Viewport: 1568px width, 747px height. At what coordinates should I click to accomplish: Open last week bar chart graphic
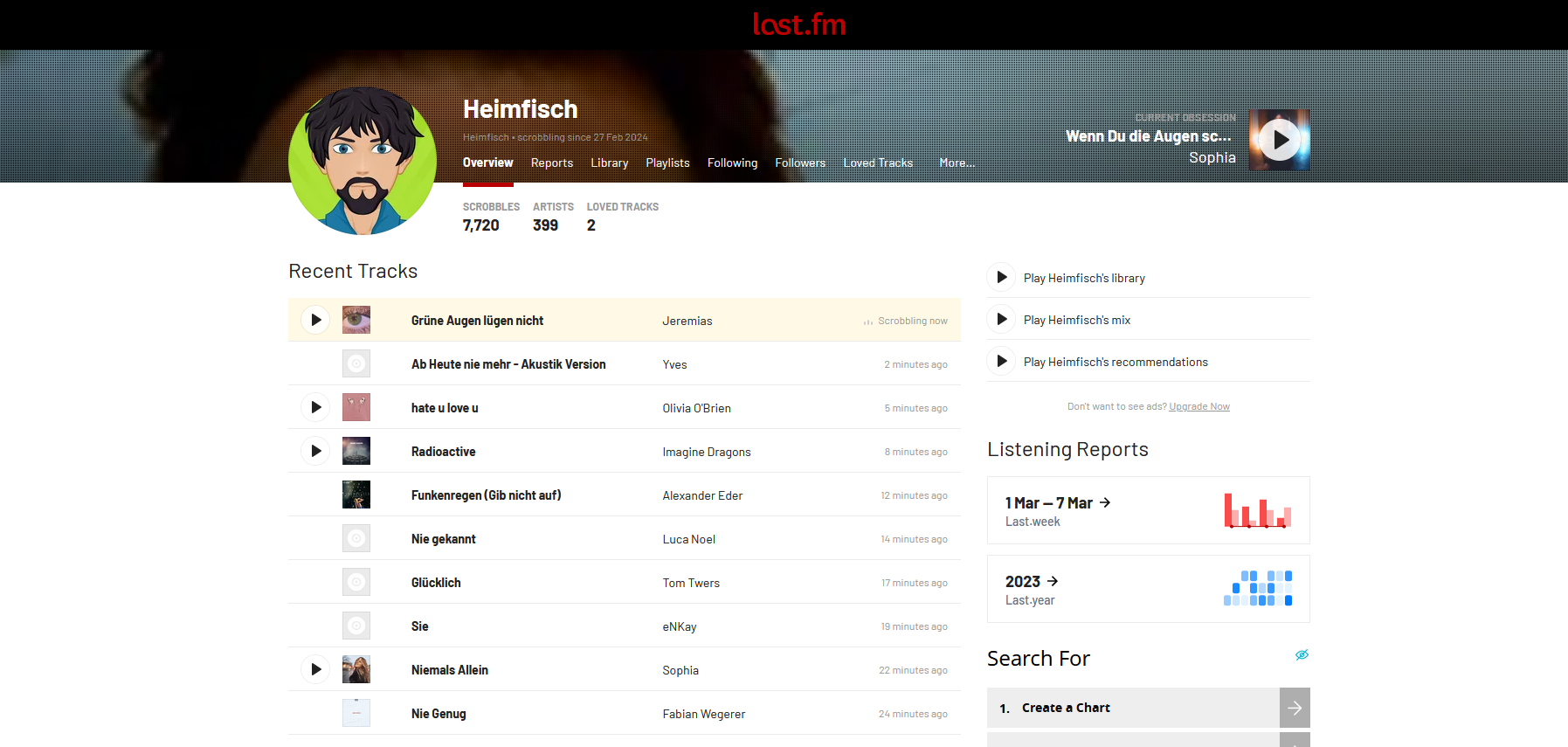click(1258, 510)
